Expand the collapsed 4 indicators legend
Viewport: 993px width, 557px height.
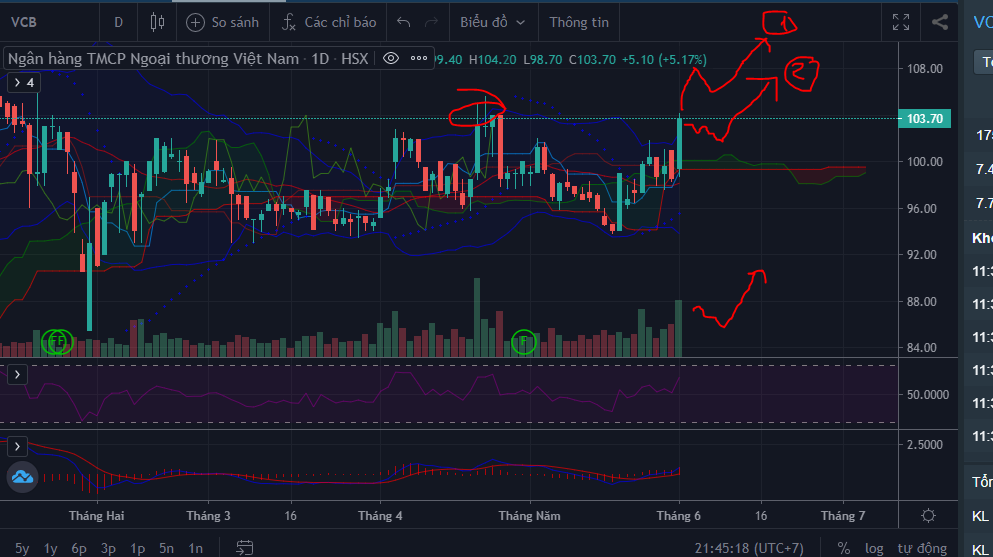point(24,82)
